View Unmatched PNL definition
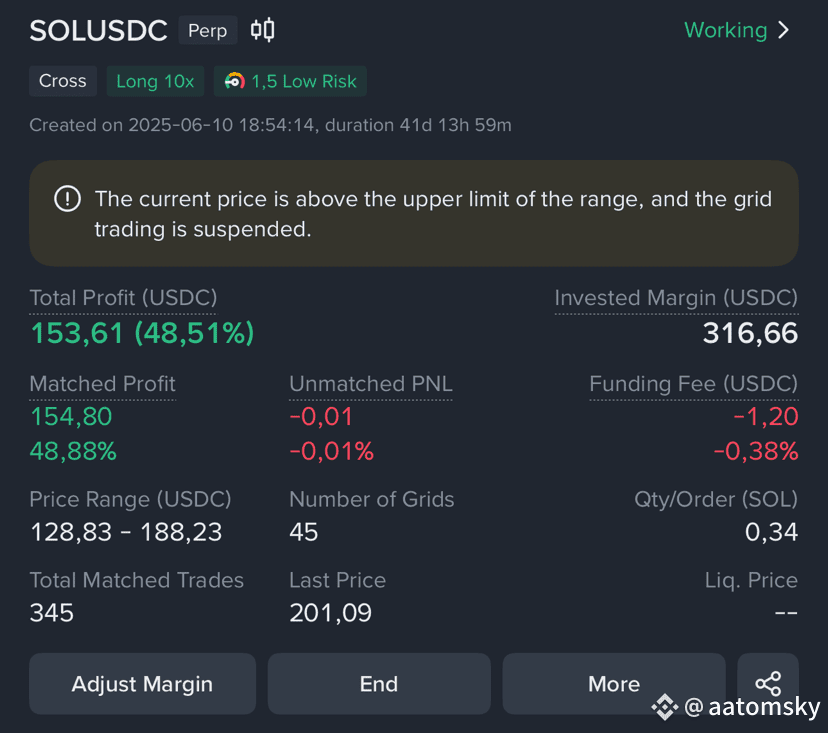This screenshot has width=828, height=733. point(371,384)
